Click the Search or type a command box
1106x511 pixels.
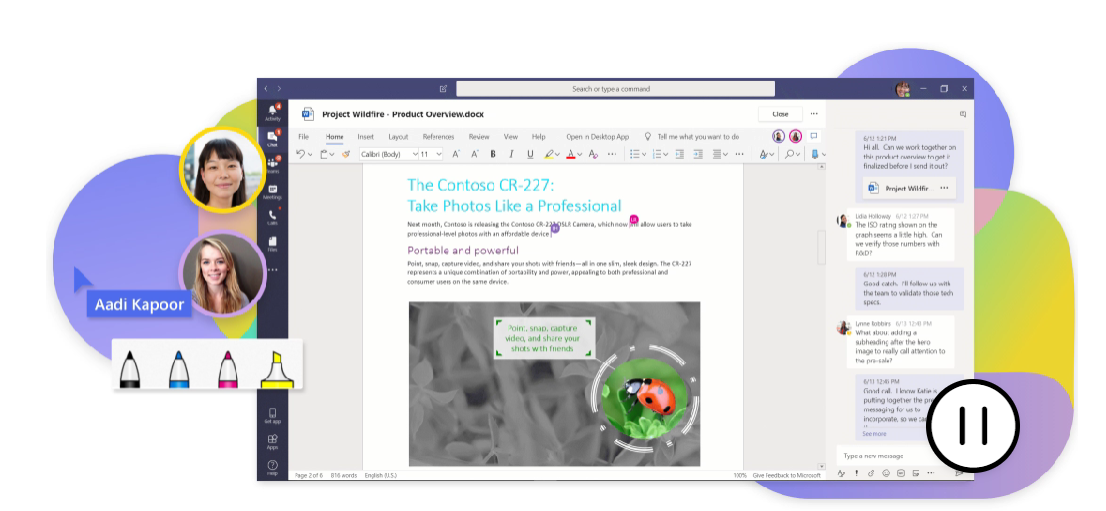tap(615, 89)
